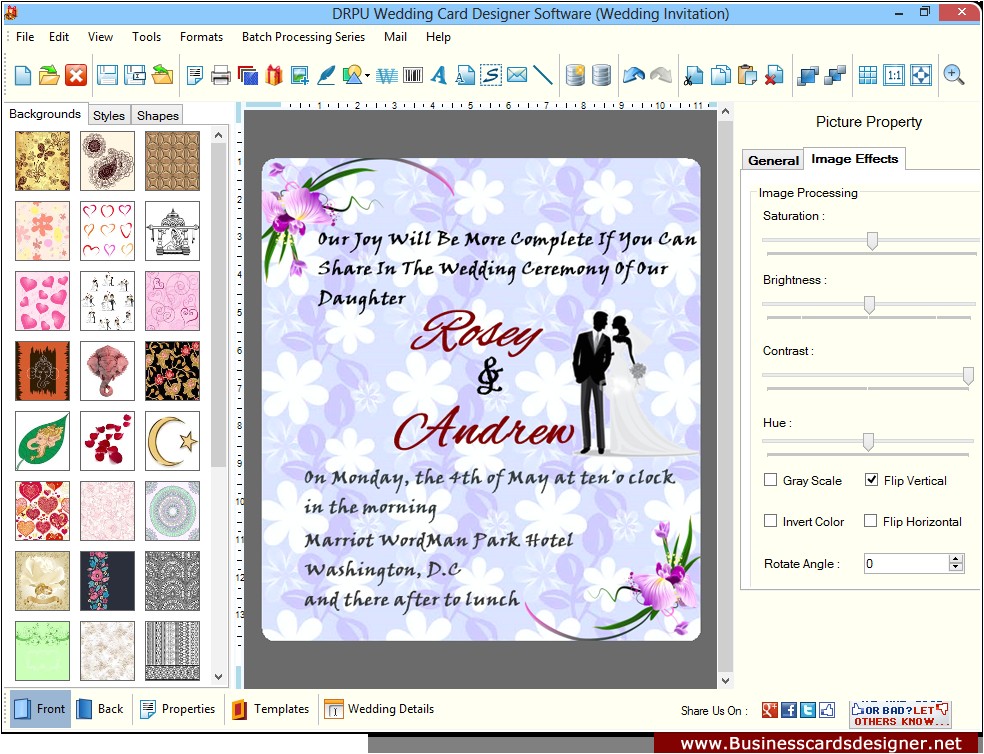Switch to the Shapes tab
The image size is (984, 754).
click(156, 115)
